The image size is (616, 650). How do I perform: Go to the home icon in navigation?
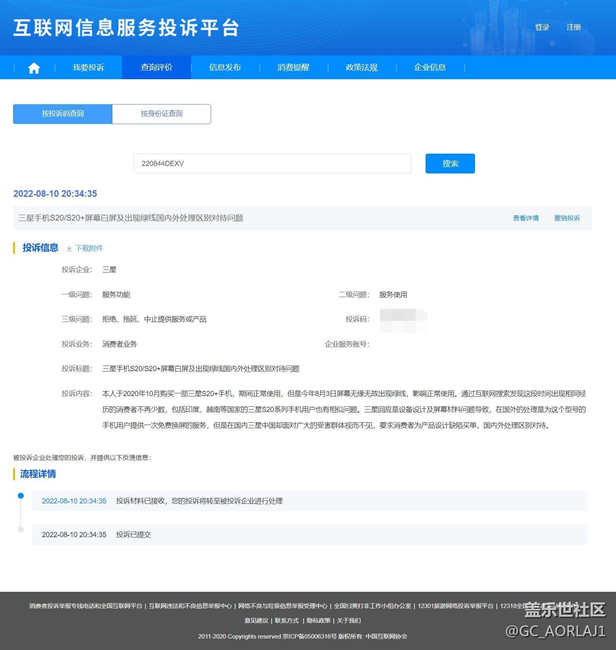(34, 68)
